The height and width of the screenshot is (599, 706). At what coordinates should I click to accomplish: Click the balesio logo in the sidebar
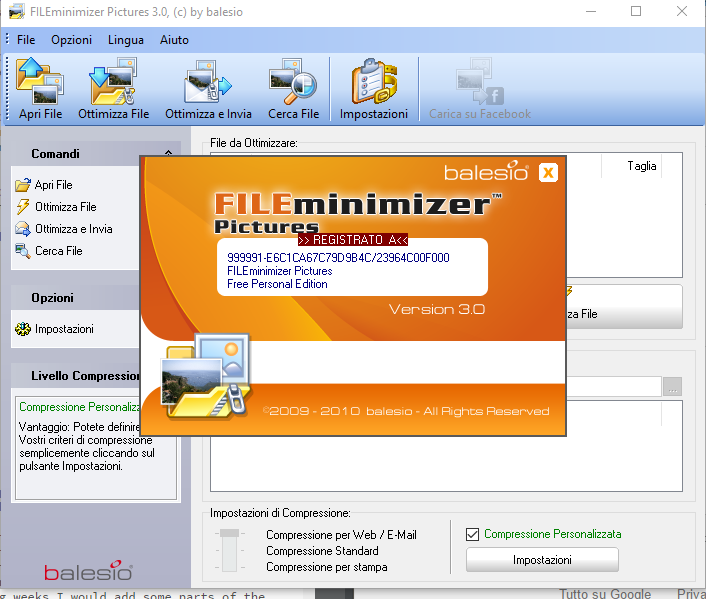point(88,571)
